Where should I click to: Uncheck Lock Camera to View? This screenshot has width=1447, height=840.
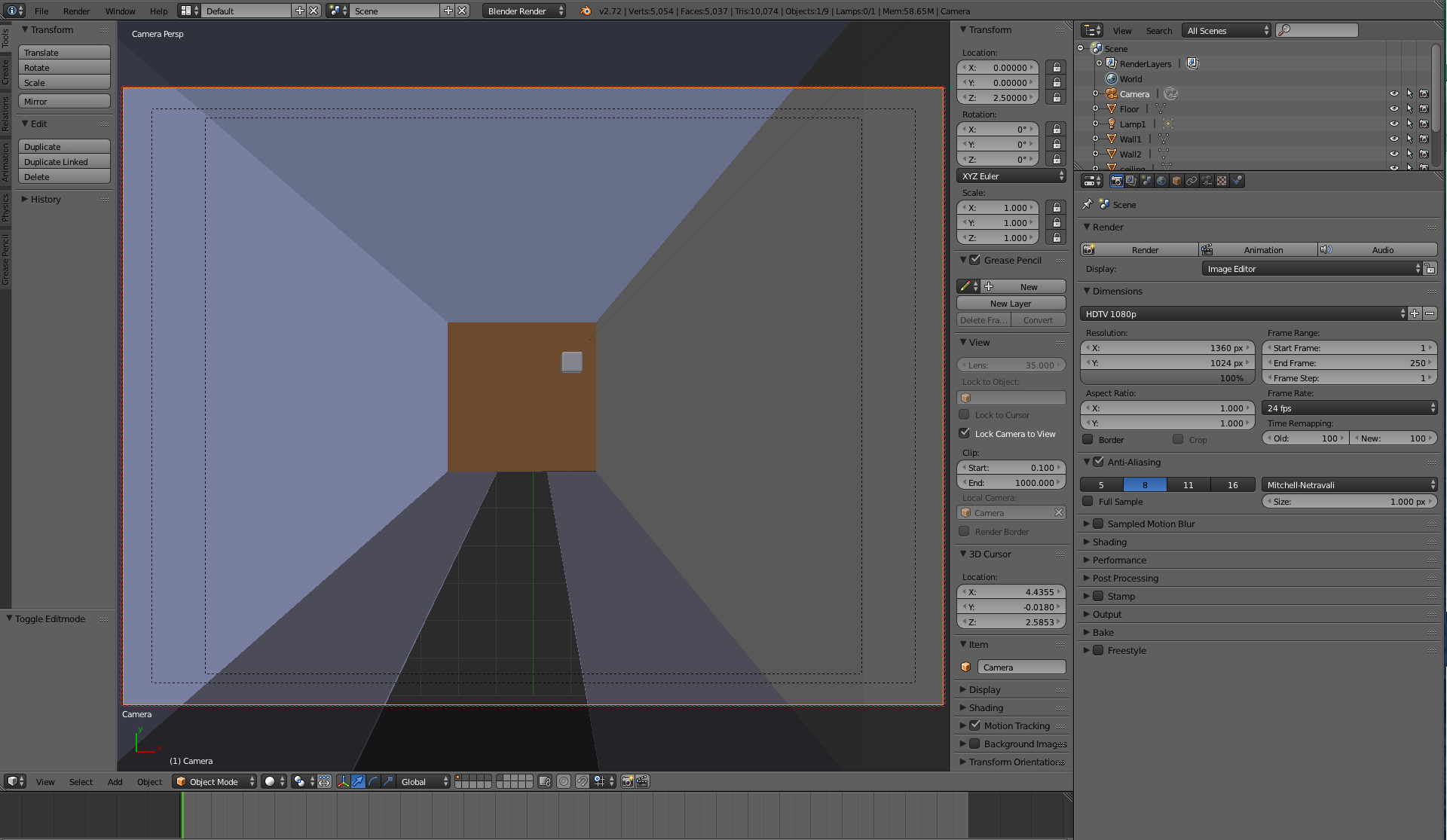[964, 433]
